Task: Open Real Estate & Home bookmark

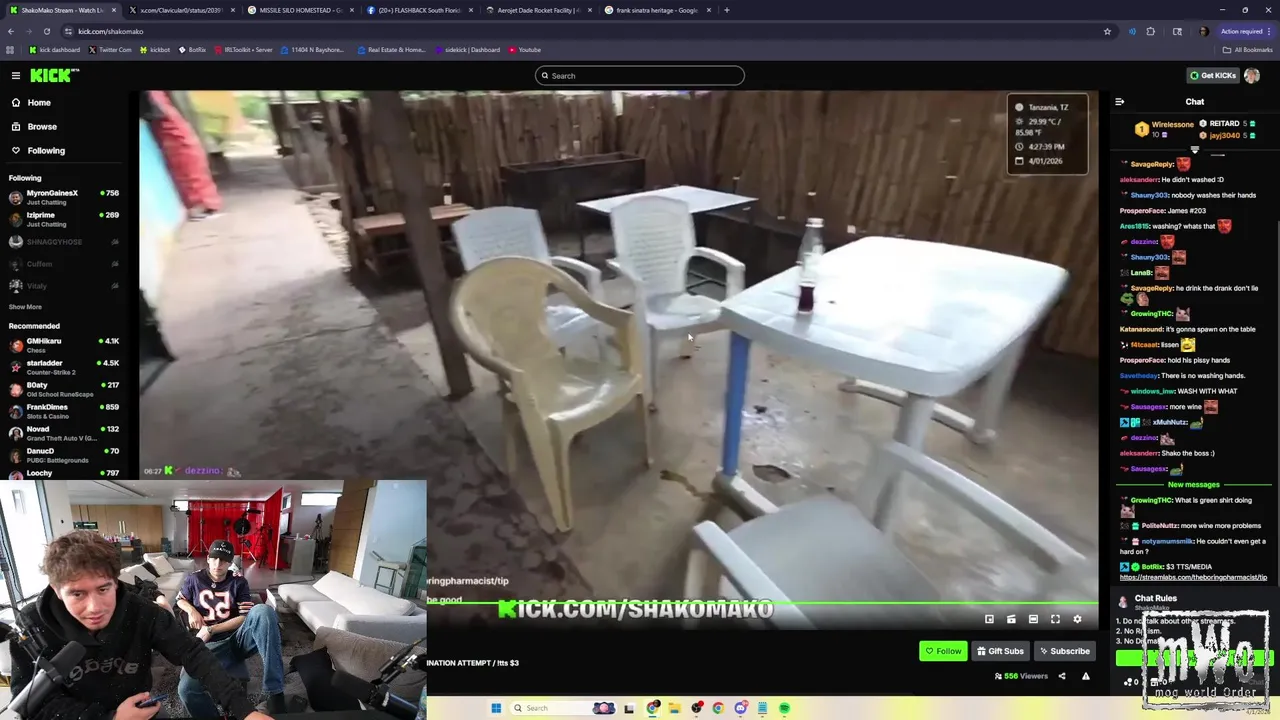Action: click(391, 49)
